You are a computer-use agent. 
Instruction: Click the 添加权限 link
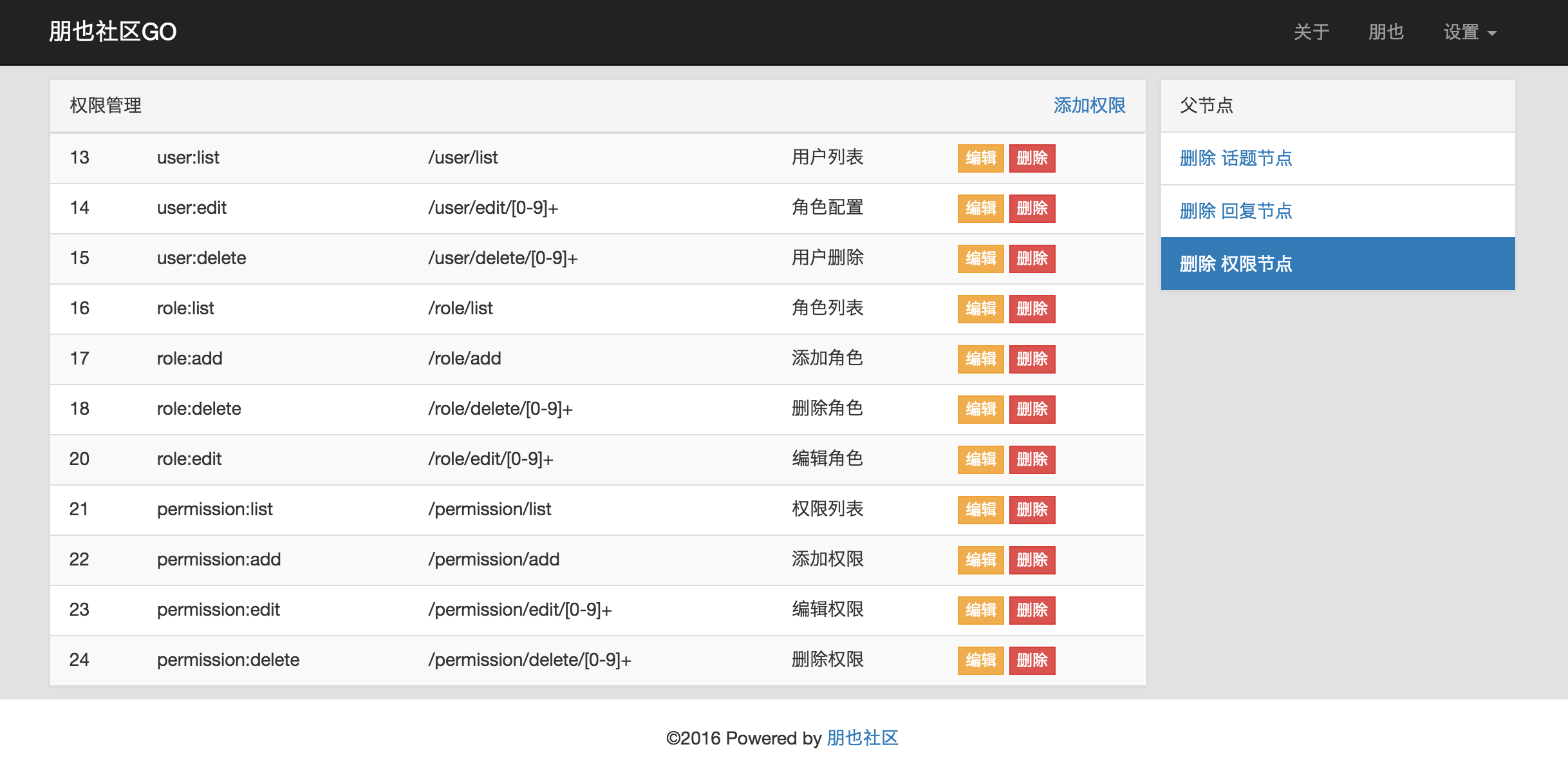tap(1089, 105)
